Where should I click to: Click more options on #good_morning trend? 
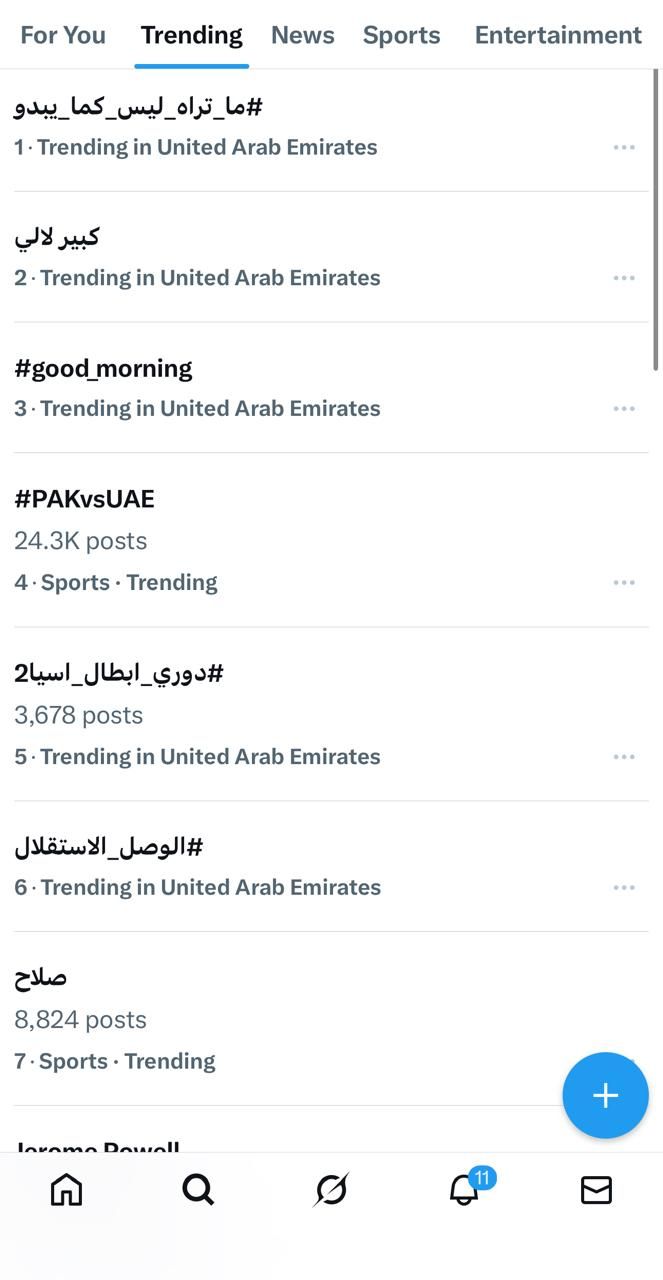coord(624,408)
